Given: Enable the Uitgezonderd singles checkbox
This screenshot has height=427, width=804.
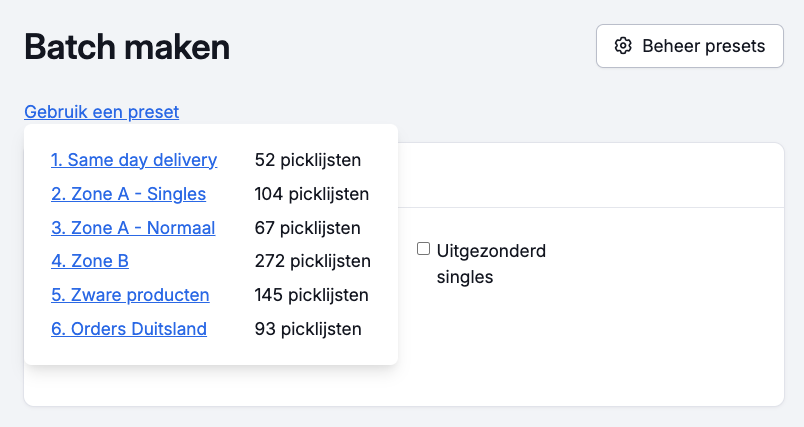Looking at the screenshot, I should pyautogui.click(x=424, y=249).
